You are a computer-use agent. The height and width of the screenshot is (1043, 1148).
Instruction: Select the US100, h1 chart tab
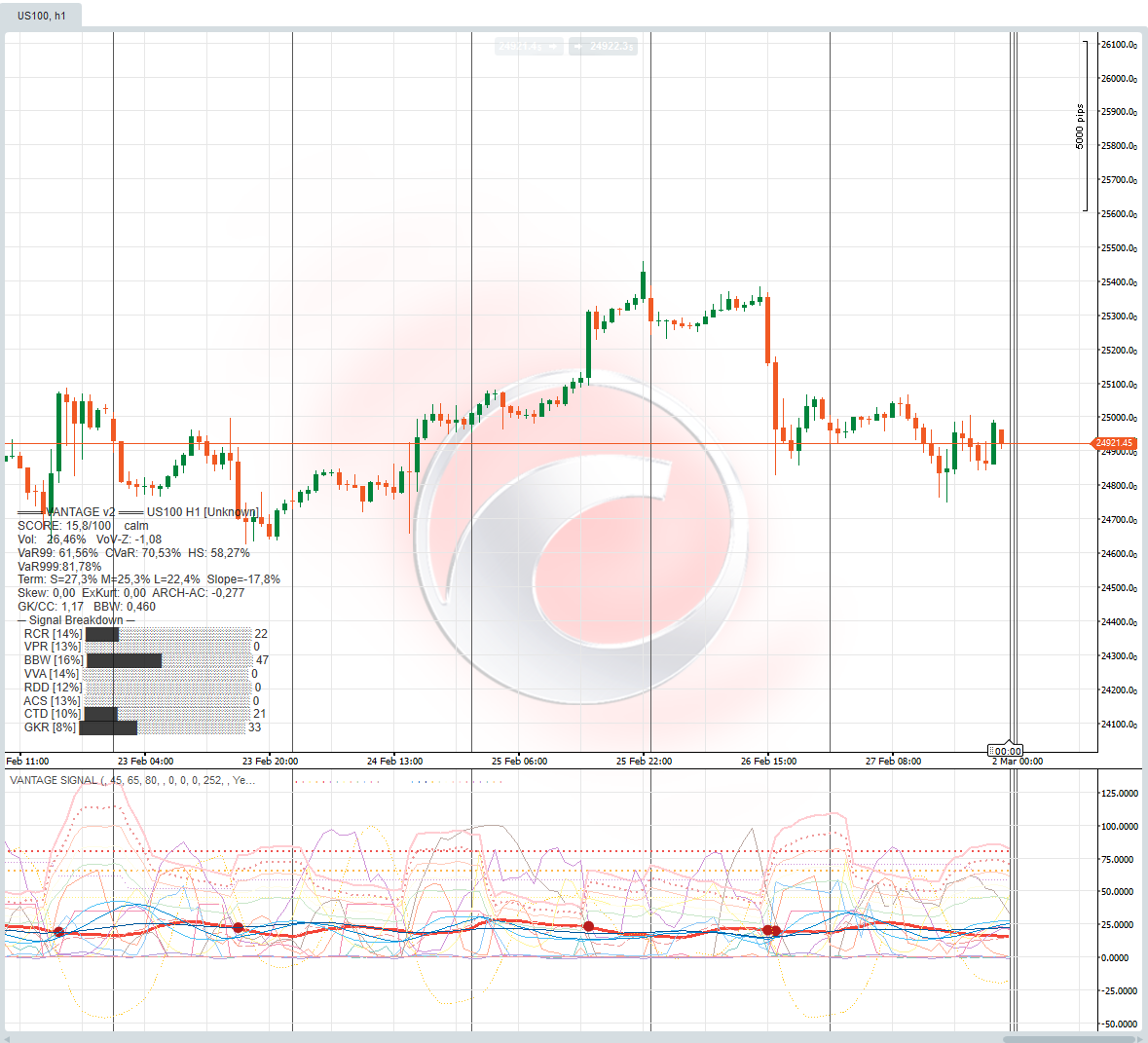(x=42, y=16)
